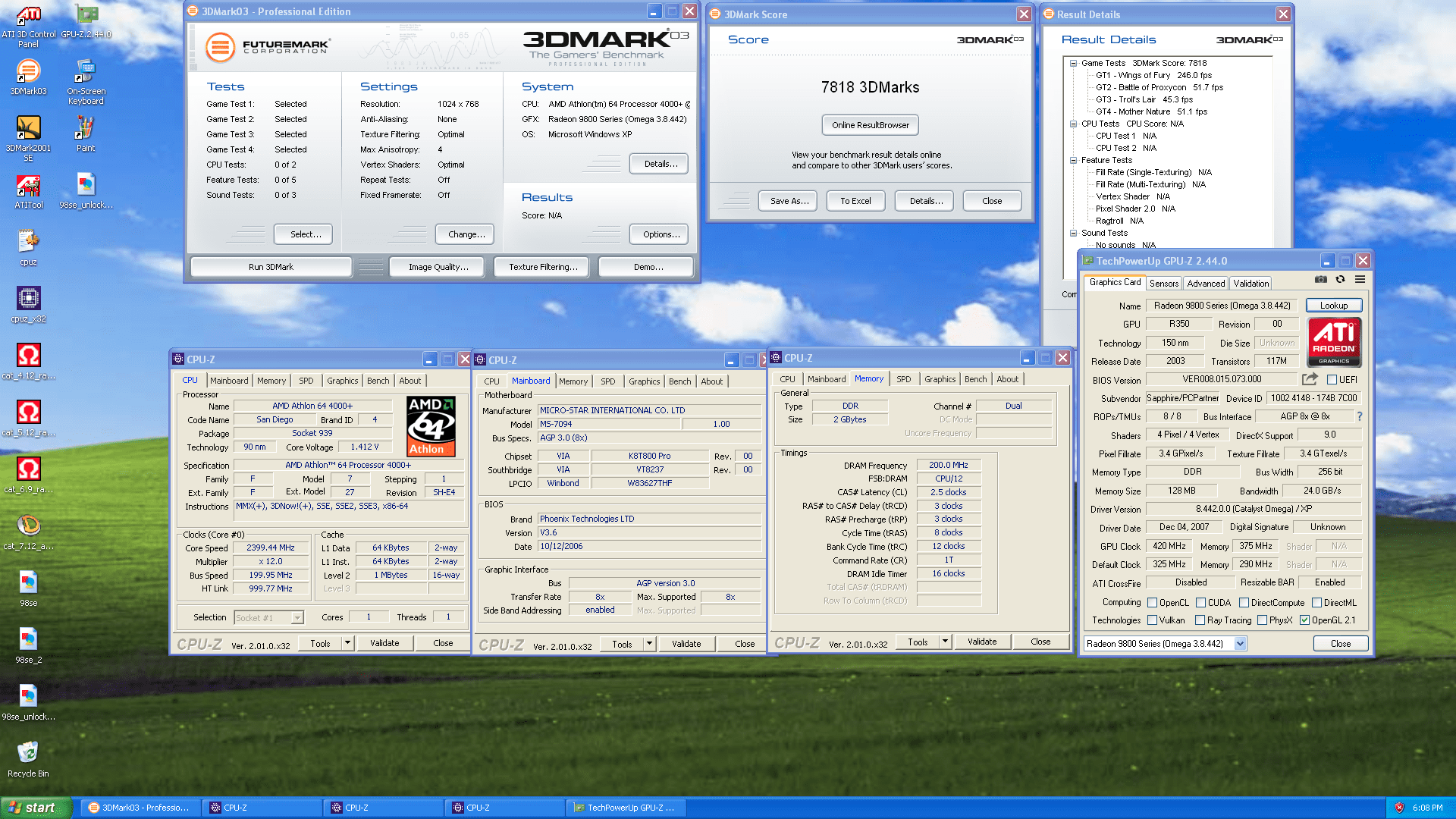Toggle the Ray Tracing checkbox

click(1200, 620)
